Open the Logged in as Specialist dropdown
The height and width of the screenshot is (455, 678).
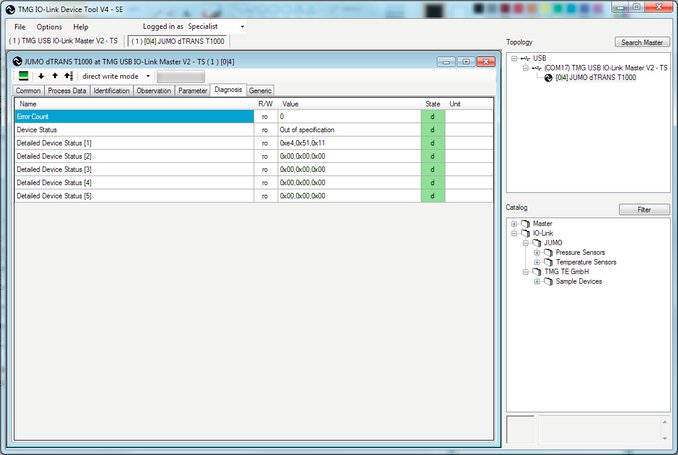click(x=242, y=27)
